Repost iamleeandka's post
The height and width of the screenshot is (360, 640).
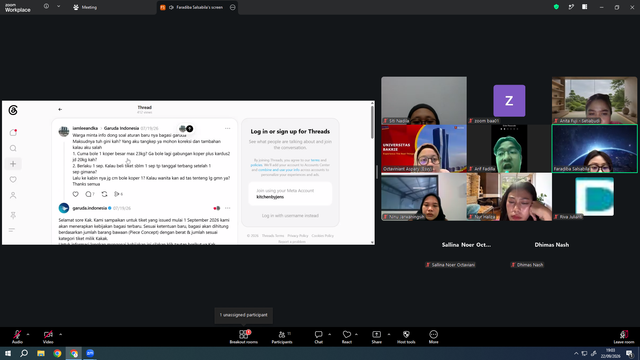click(x=104, y=194)
